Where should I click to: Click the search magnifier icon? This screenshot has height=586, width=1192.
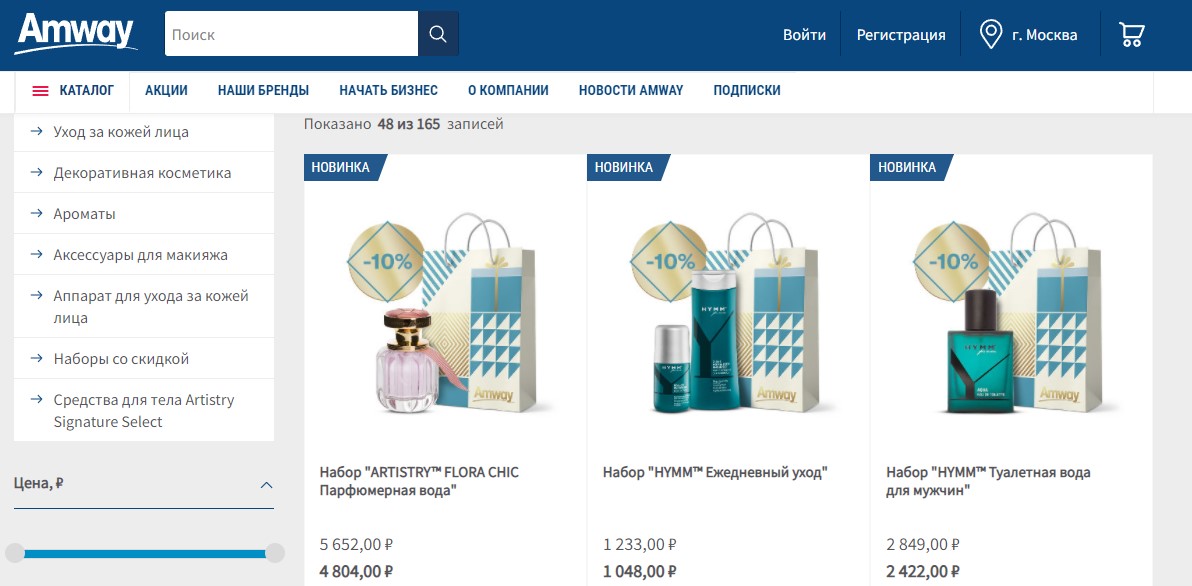pos(438,33)
